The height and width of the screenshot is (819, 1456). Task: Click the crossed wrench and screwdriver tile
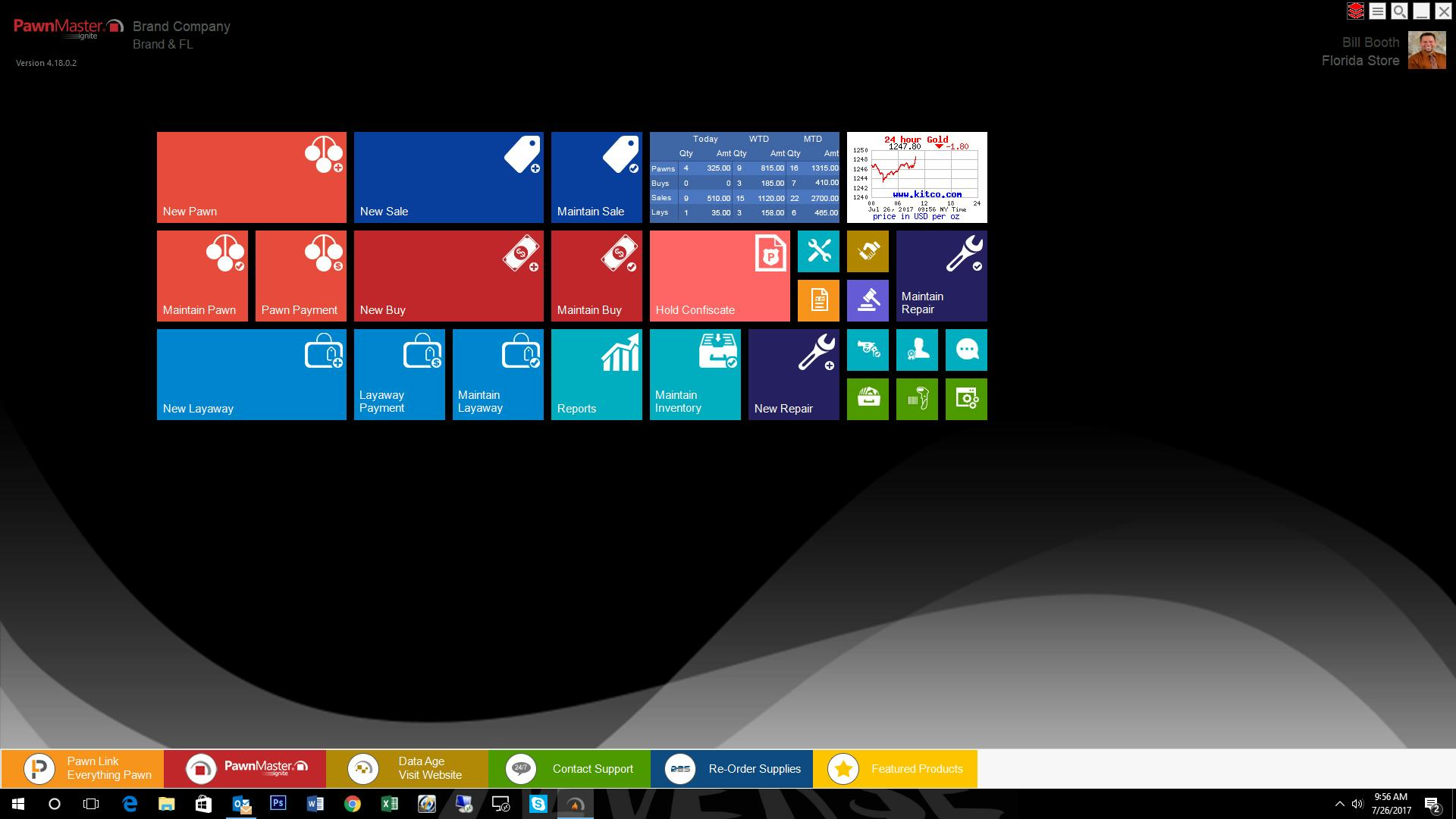coord(818,251)
